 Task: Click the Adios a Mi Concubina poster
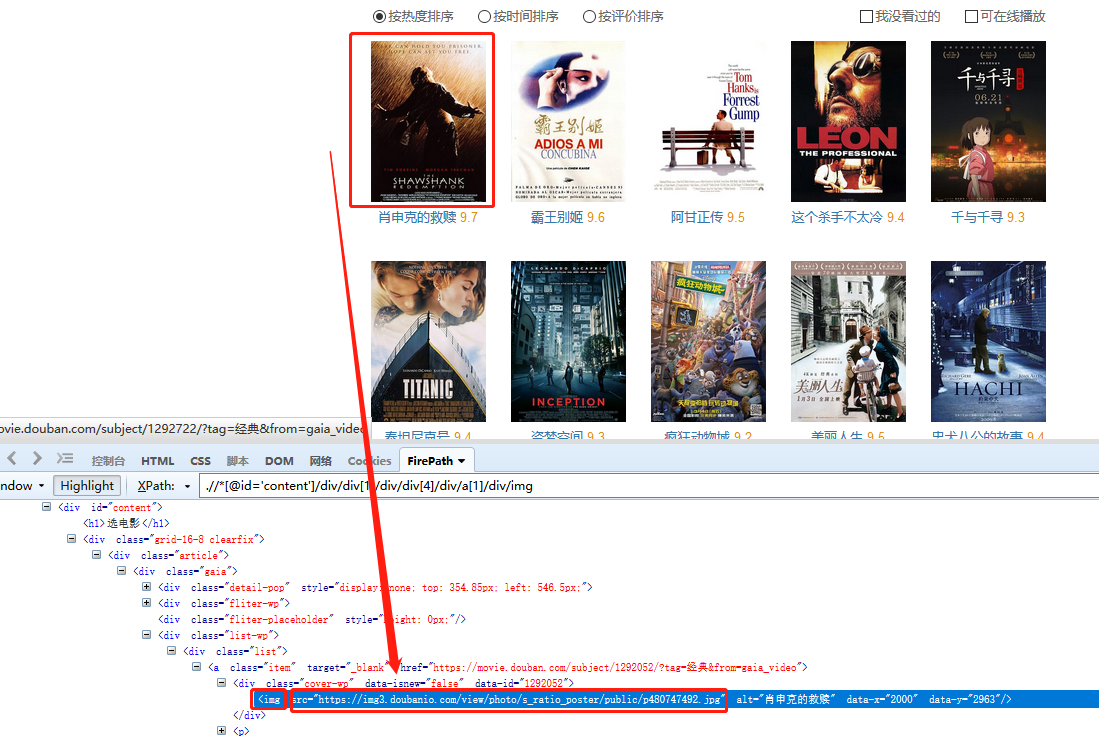coord(568,121)
